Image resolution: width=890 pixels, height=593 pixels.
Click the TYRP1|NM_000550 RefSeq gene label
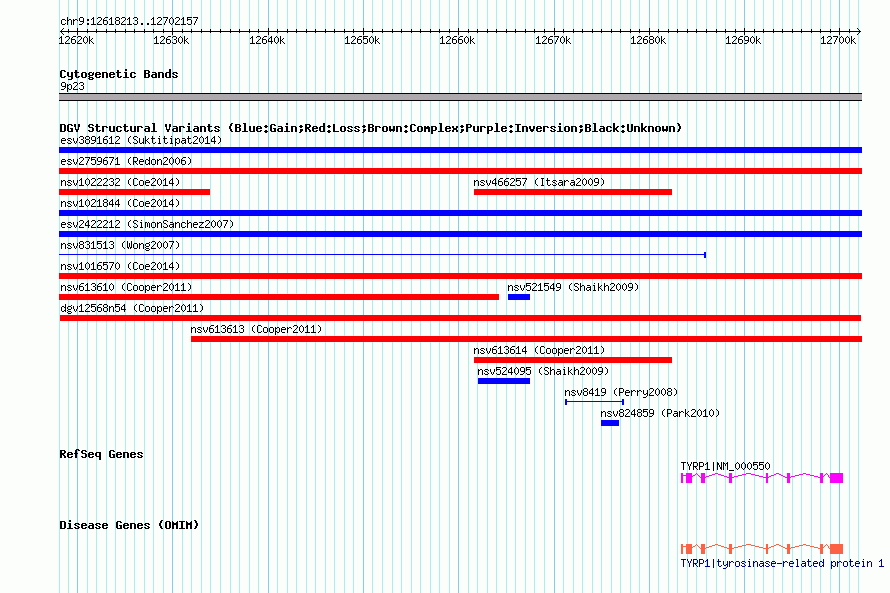tap(725, 466)
